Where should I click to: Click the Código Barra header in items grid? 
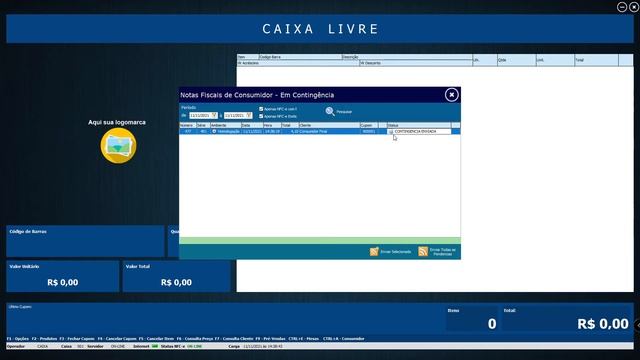300,57
